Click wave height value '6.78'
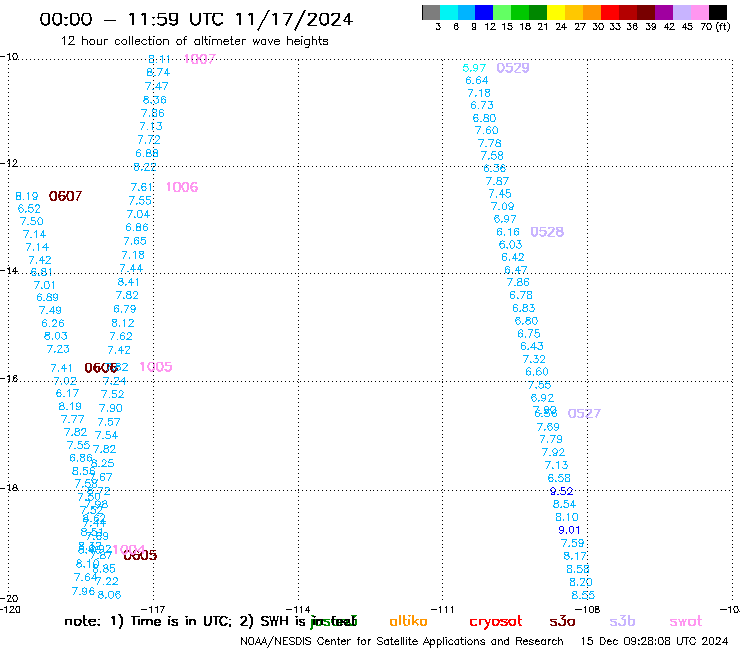 521,295
